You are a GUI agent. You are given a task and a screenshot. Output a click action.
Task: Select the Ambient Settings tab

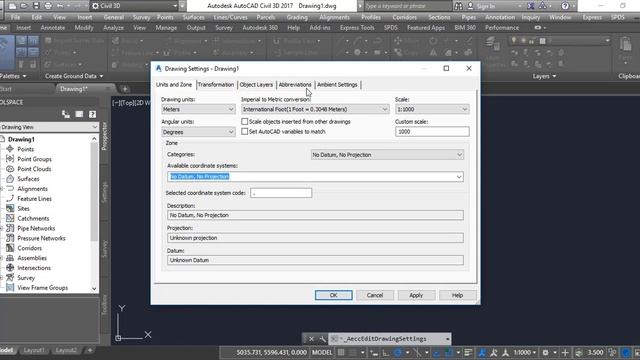coord(337,84)
